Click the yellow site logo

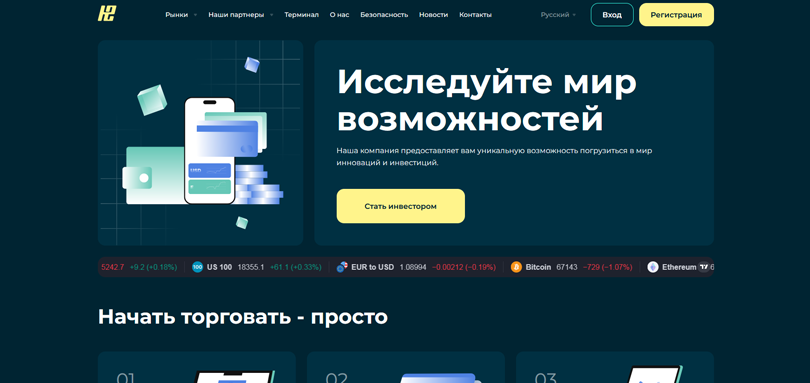pyautogui.click(x=106, y=13)
